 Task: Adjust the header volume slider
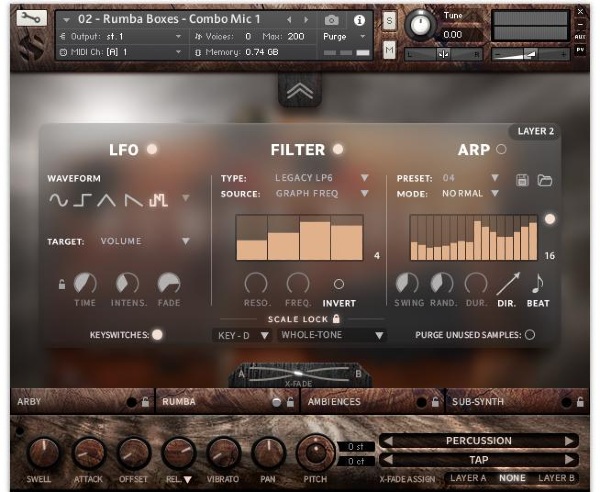coord(530,54)
